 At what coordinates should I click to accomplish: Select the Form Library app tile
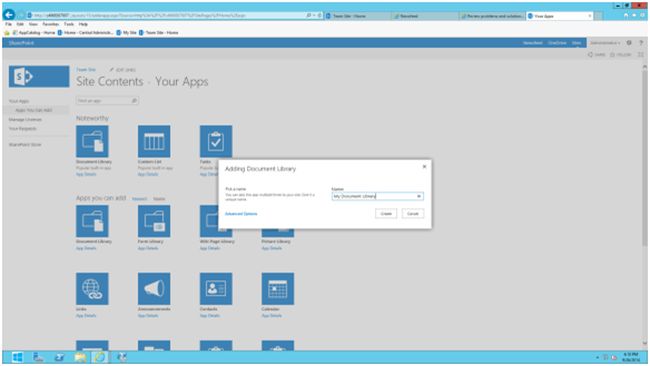coord(154,221)
